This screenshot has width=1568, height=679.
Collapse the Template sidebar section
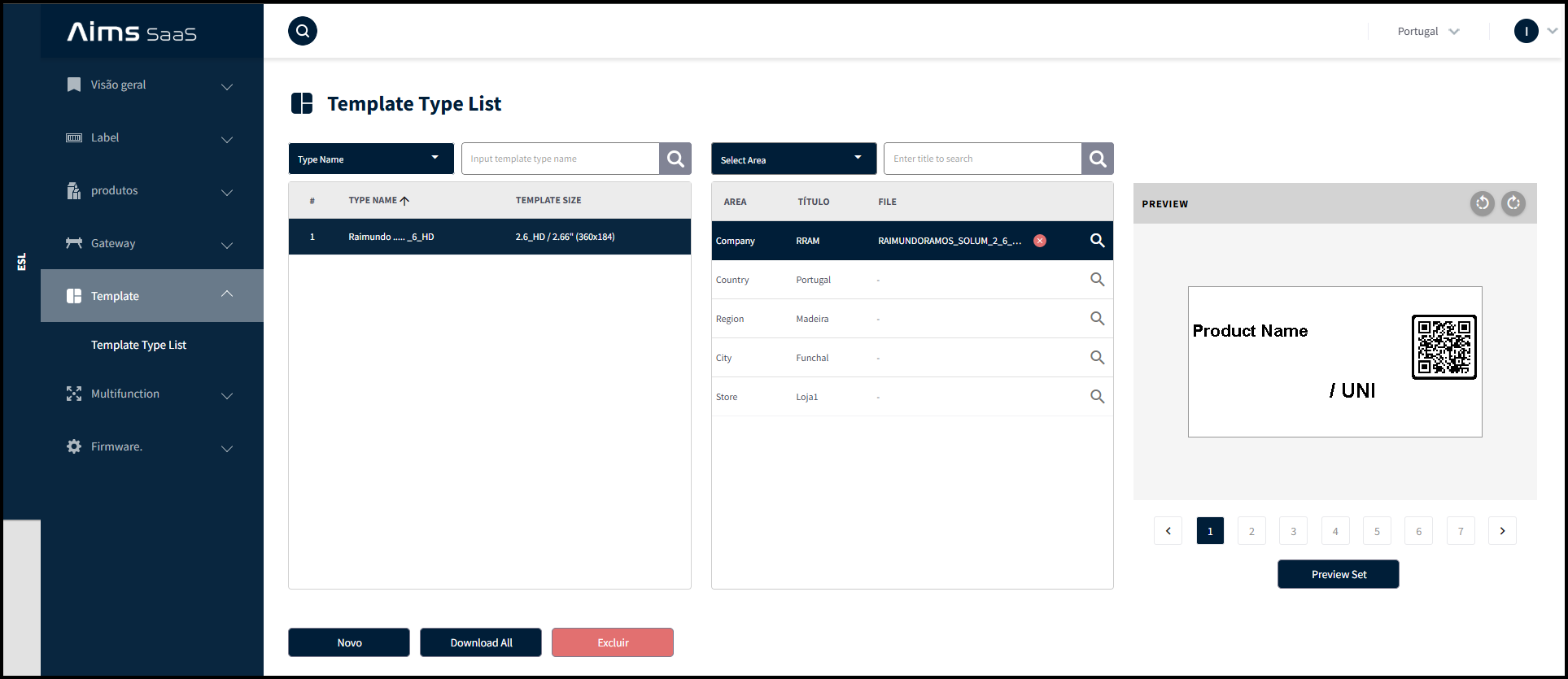pos(151,296)
